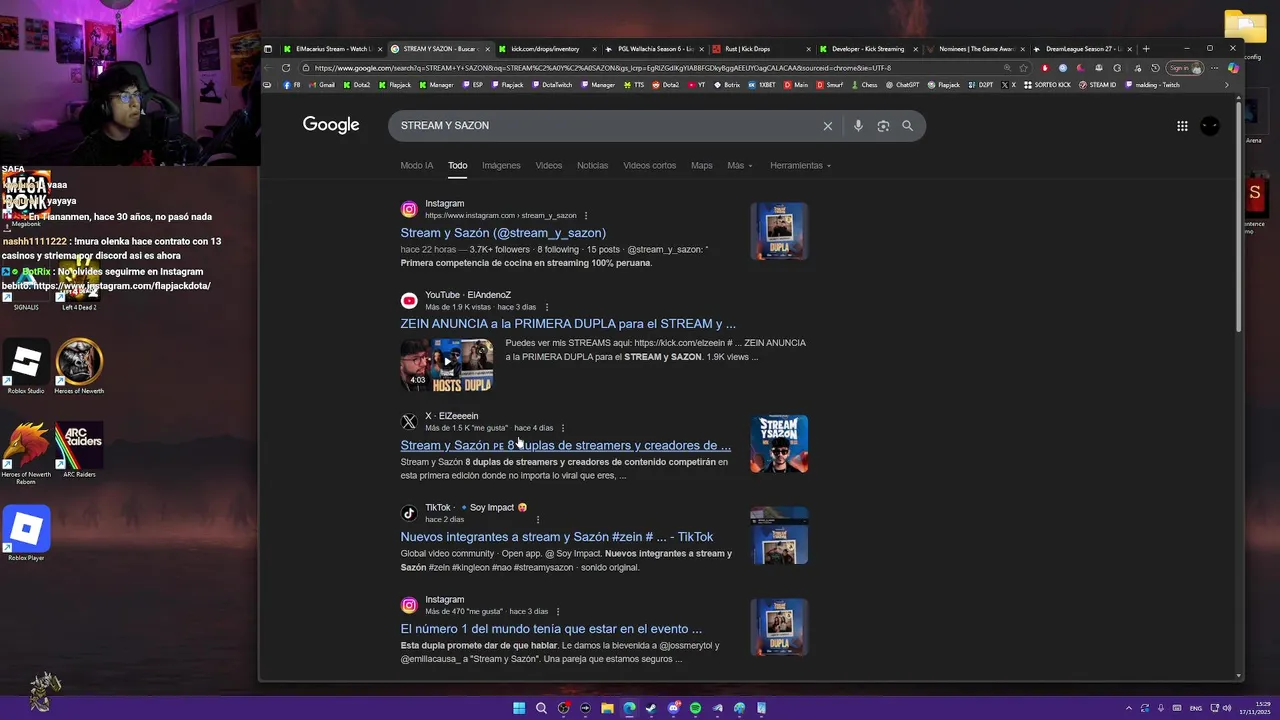Open three-dot menu on X ElZeeeein result
Viewport: 1280px width, 720px height.
coord(563,428)
